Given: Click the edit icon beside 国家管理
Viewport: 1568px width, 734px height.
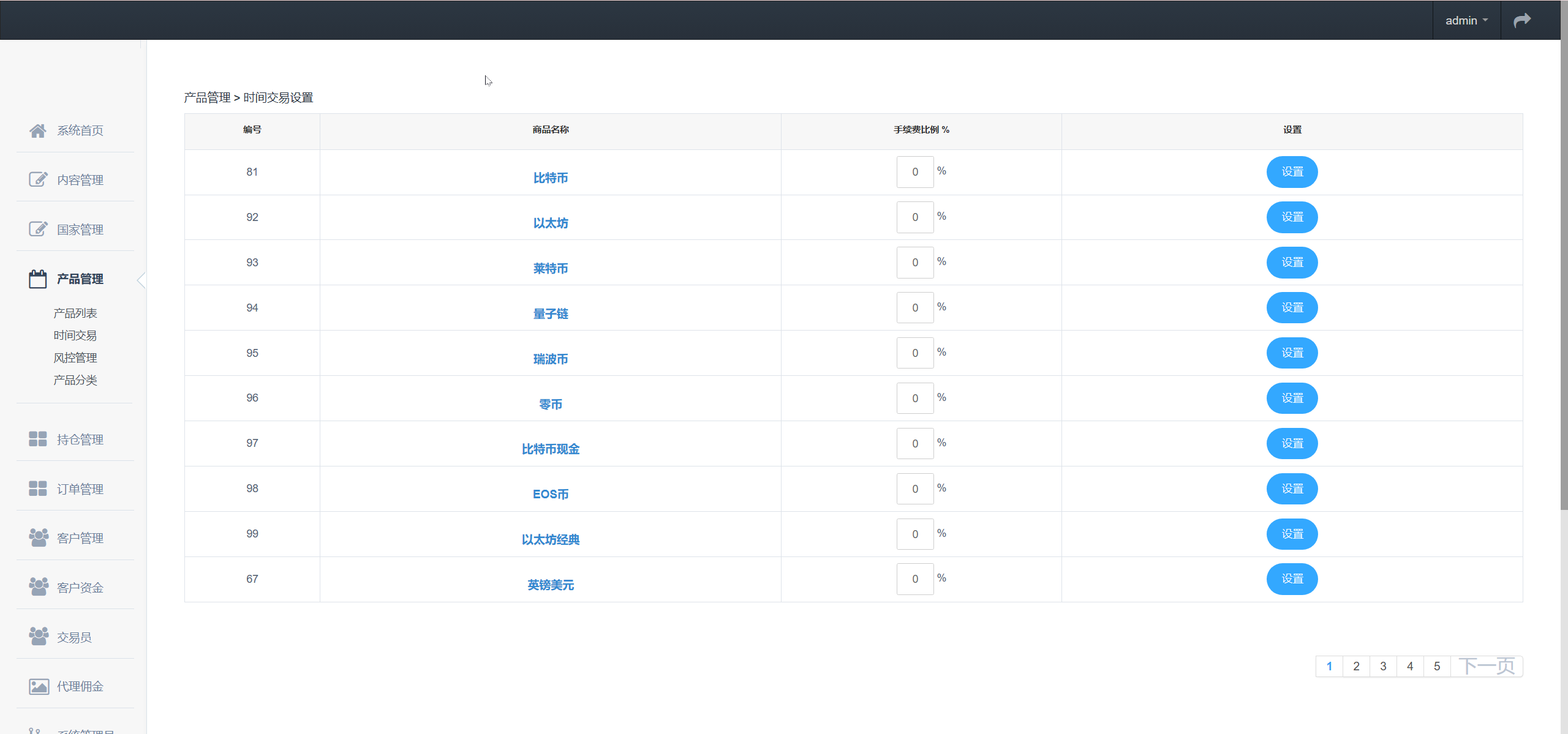Looking at the screenshot, I should (38, 229).
